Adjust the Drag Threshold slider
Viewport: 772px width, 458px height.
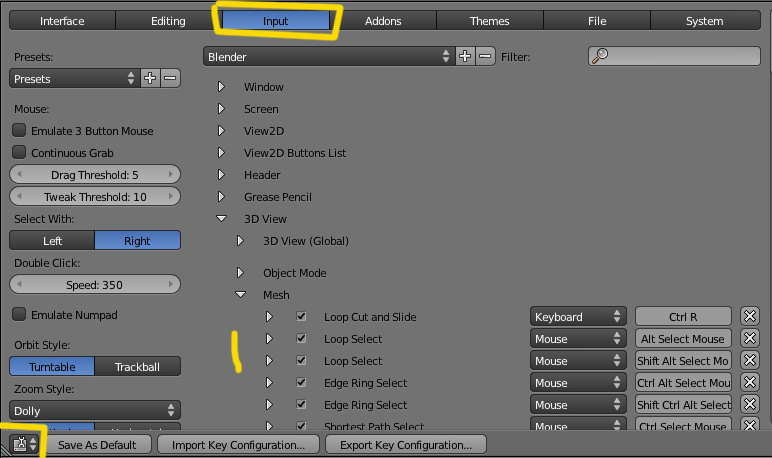point(95,175)
